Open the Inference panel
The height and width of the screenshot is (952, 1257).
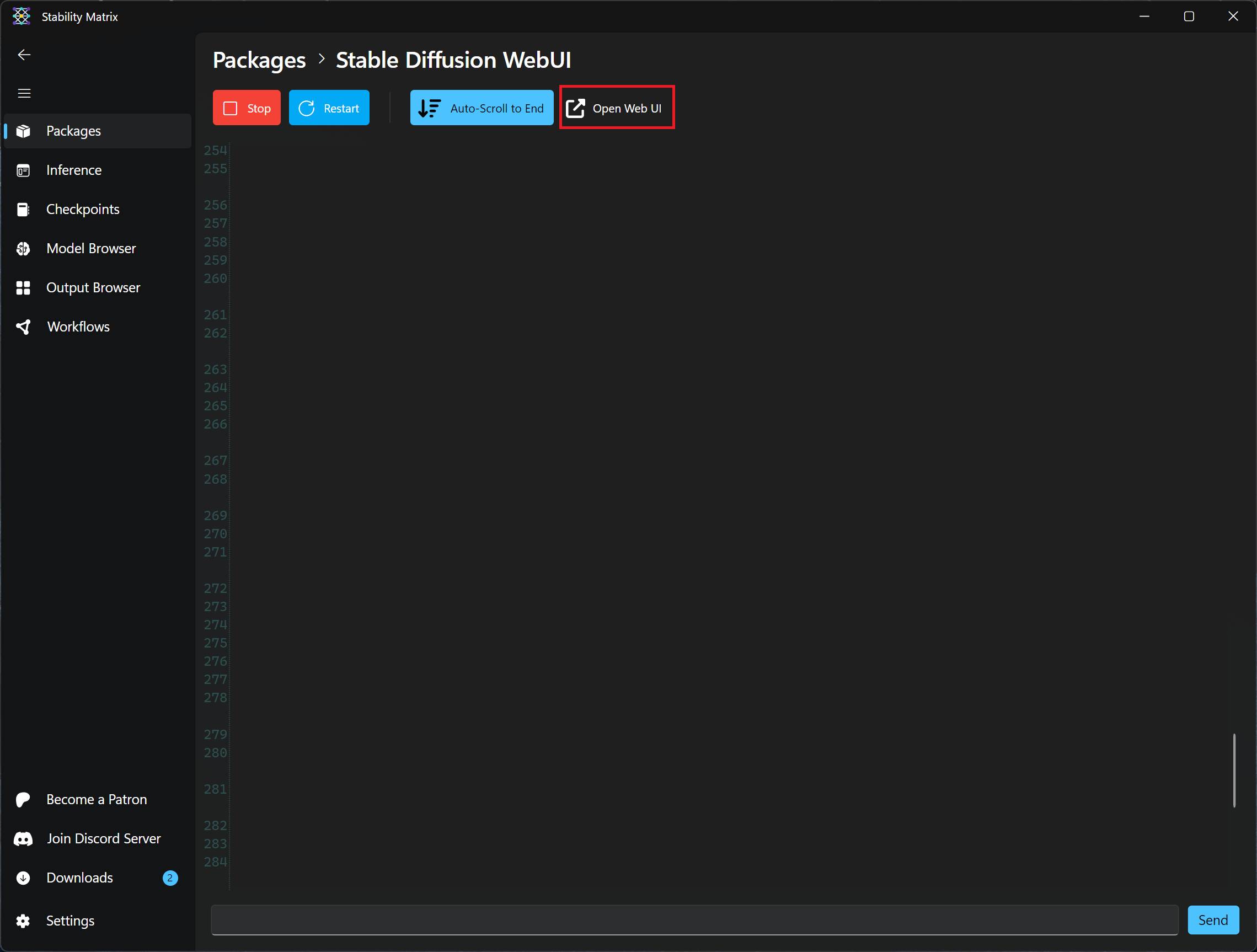coord(74,170)
